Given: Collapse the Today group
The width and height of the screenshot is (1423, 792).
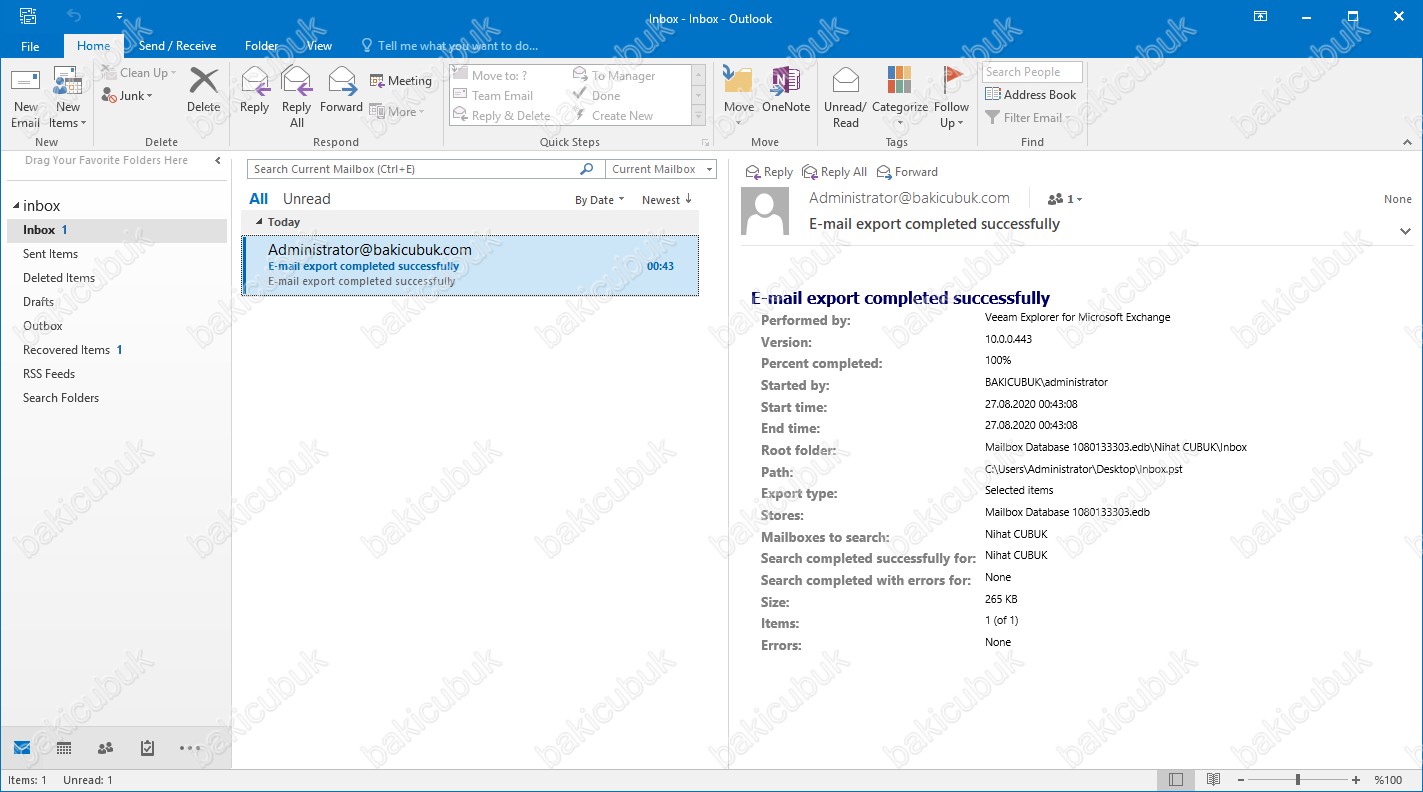Looking at the screenshot, I should coord(260,222).
